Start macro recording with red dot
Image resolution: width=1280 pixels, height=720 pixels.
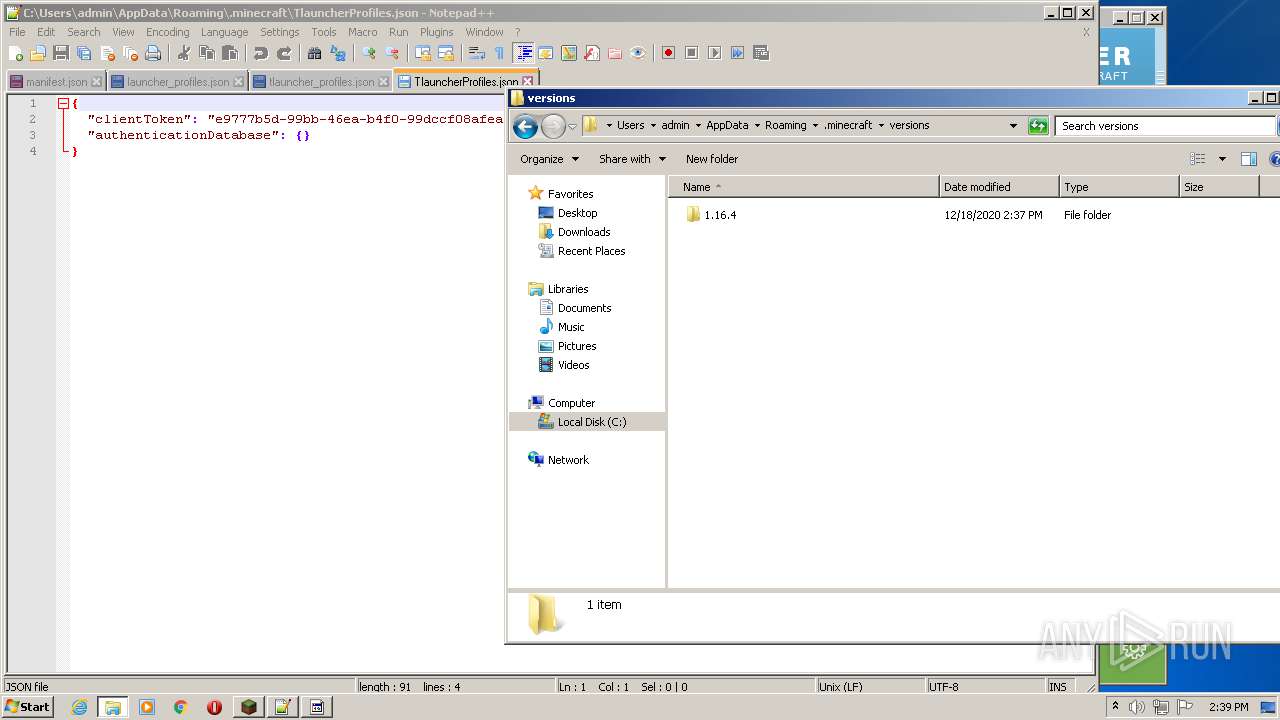(x=669, y=53)
